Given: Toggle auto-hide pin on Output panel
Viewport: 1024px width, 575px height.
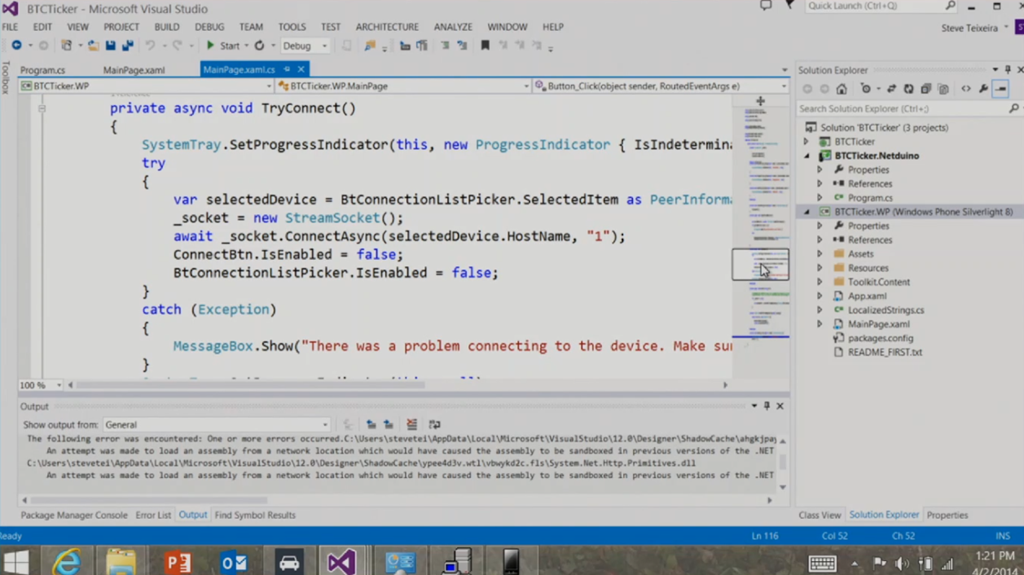Looking at the screenshot, I should 767,406.
